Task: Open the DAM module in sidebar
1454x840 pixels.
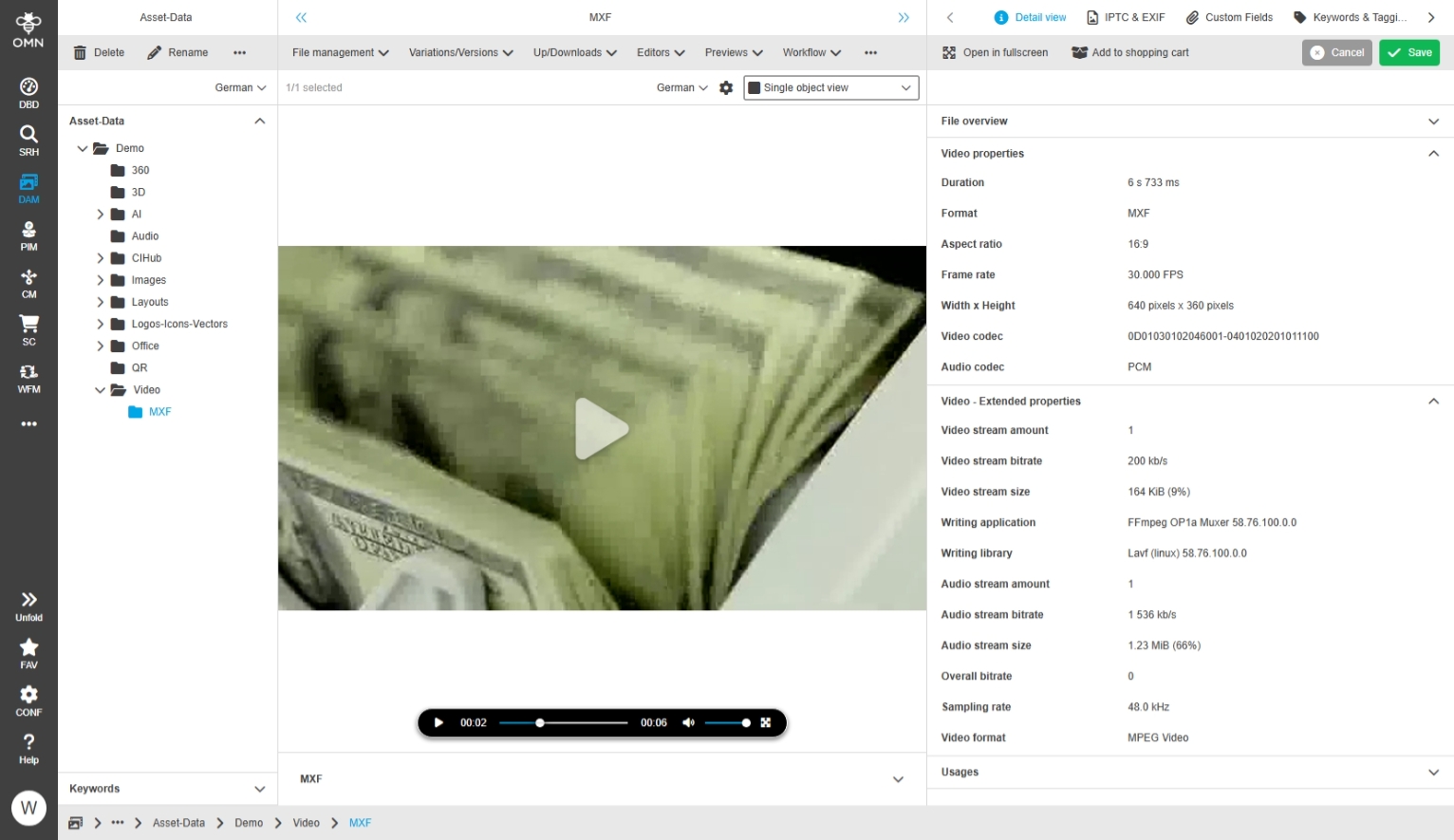Action: (28, 188)
